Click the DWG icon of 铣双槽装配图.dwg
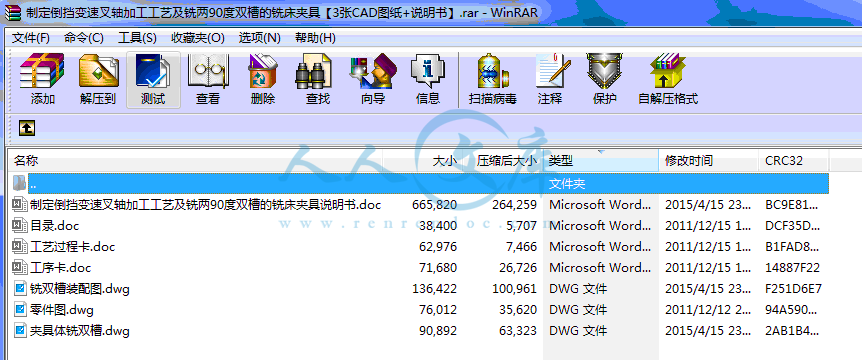This screenshot has width=862, height=360. pos(20,289)
